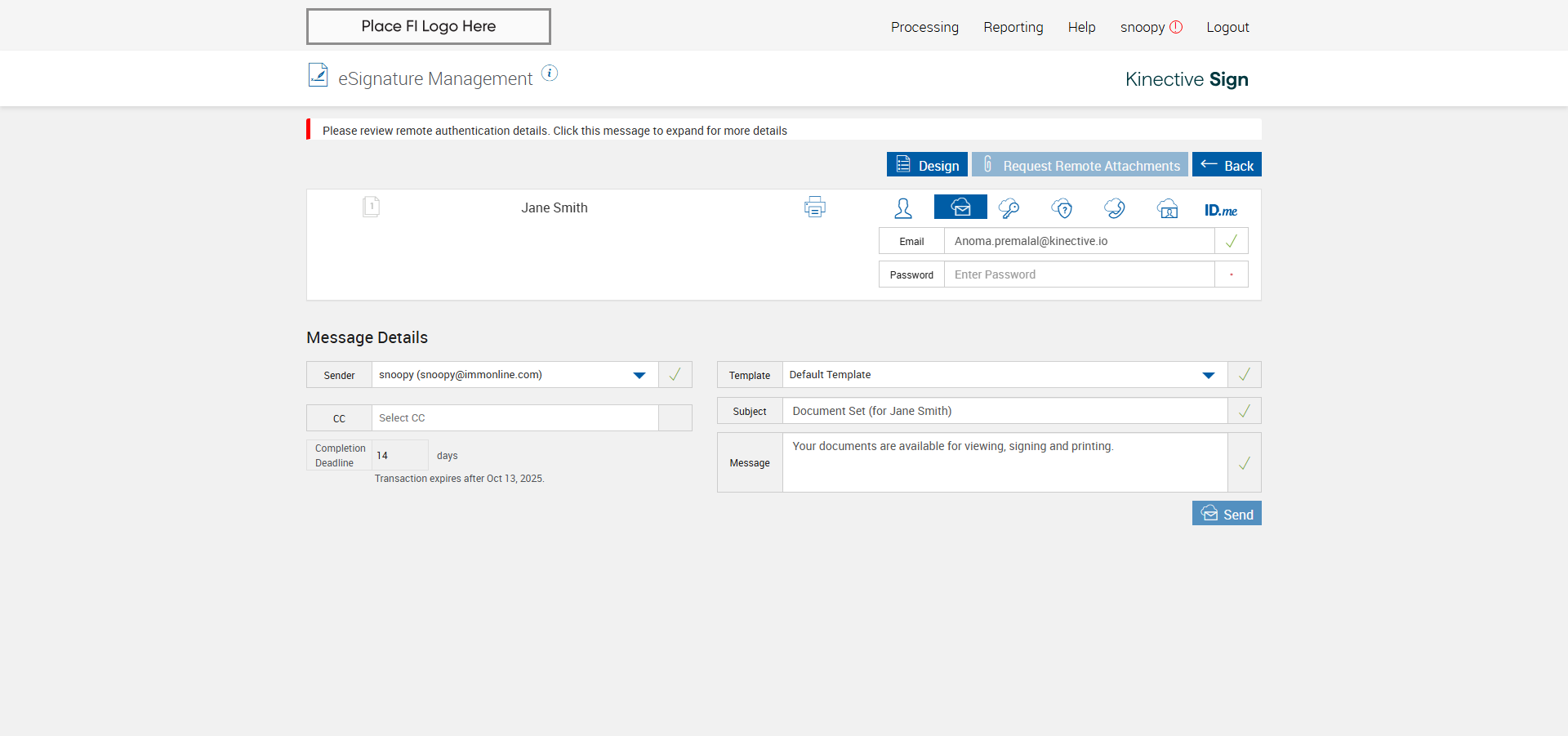
Task: Click the Design button
Action: 927,165
